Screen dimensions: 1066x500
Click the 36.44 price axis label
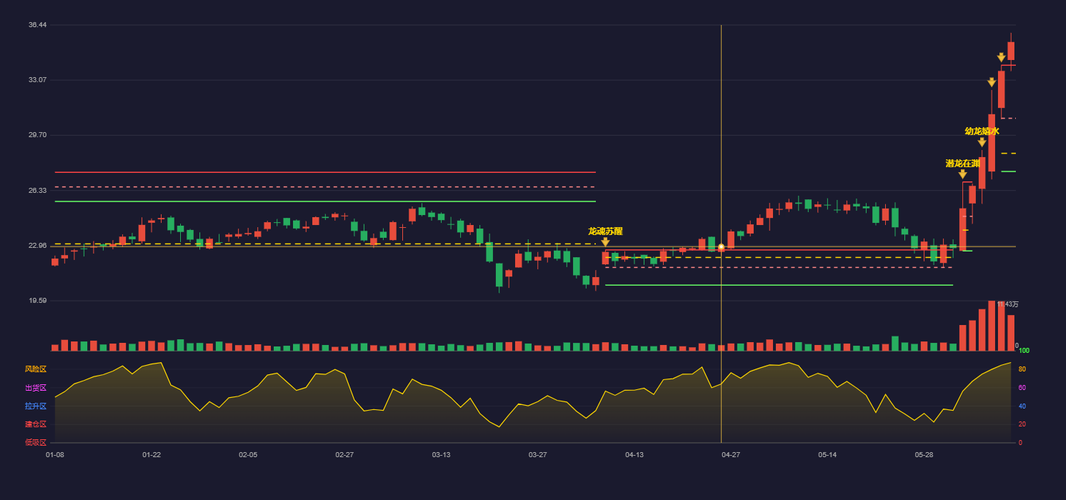[37, 25]
